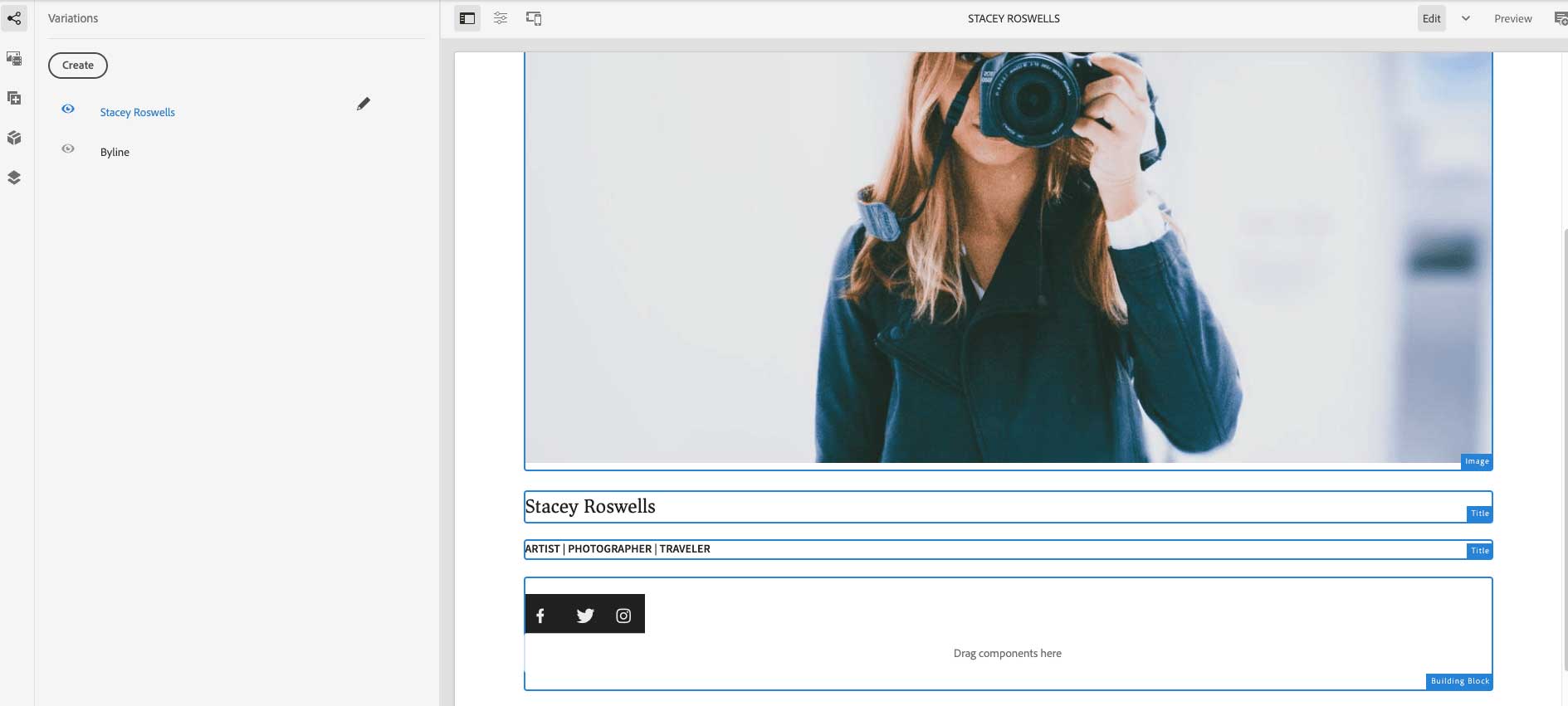Click the Facebook icon in social bar
1568x706 pixels.
pyautogui.click(x=540, y=616)
